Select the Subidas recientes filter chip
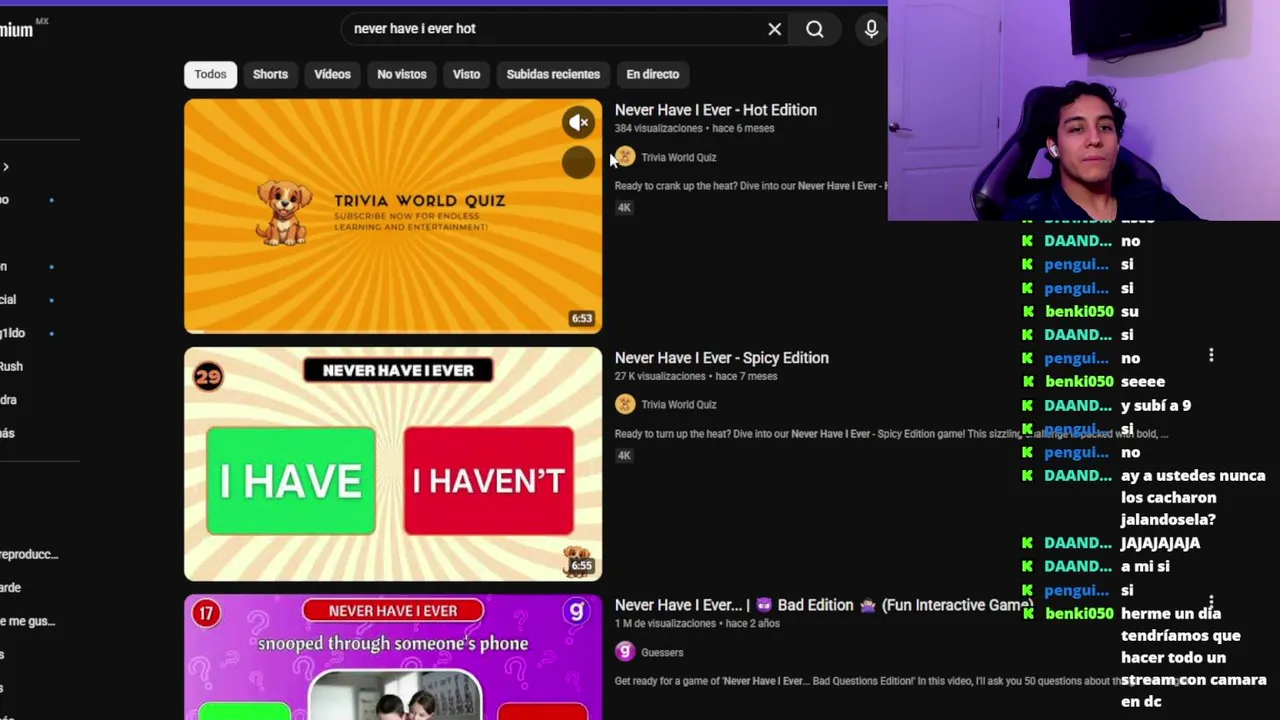The image size is (1280, 720). (553, 74)
